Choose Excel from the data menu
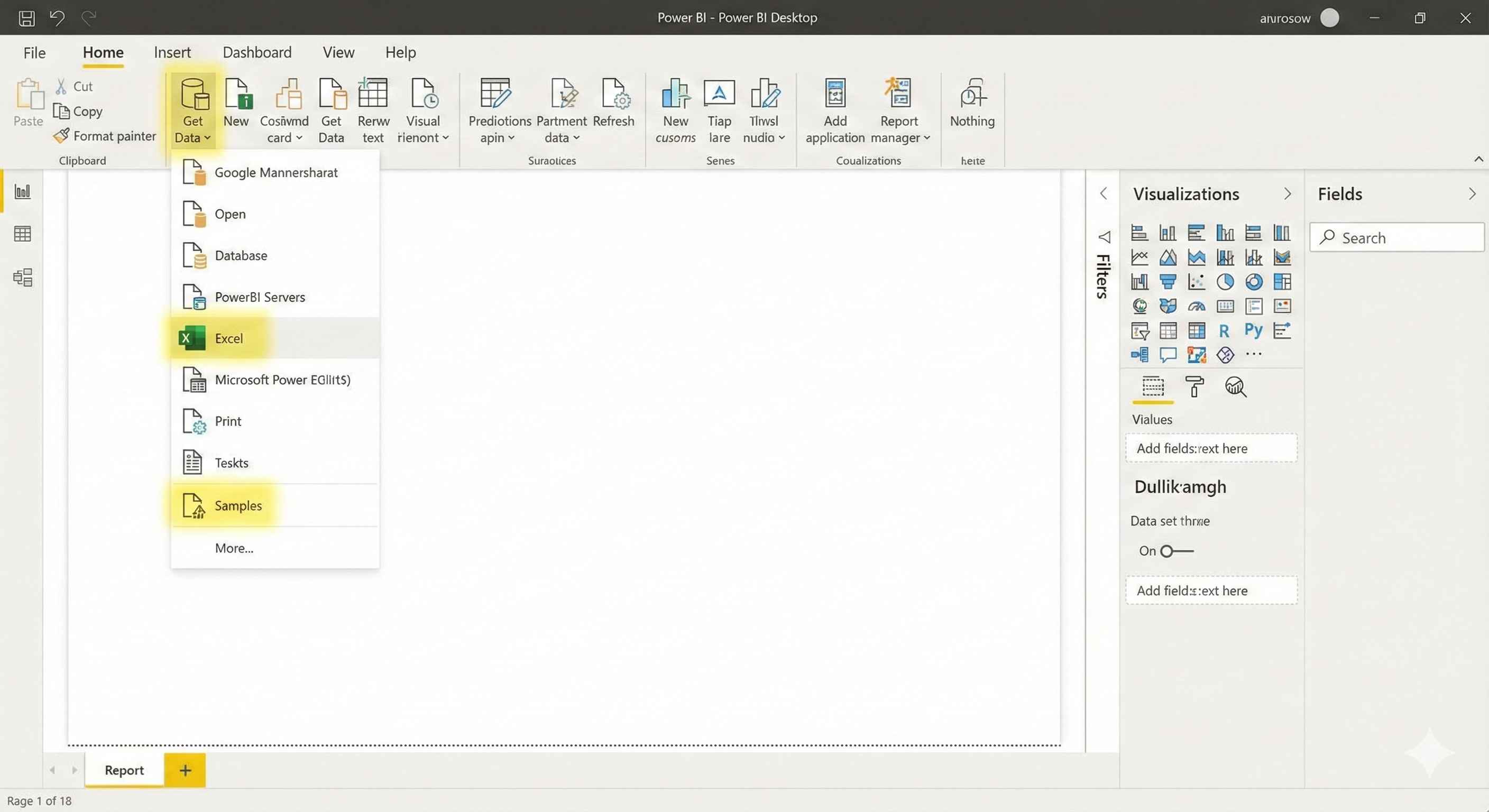This screenshot has height=812, width=1489. (x=229, y=338)
